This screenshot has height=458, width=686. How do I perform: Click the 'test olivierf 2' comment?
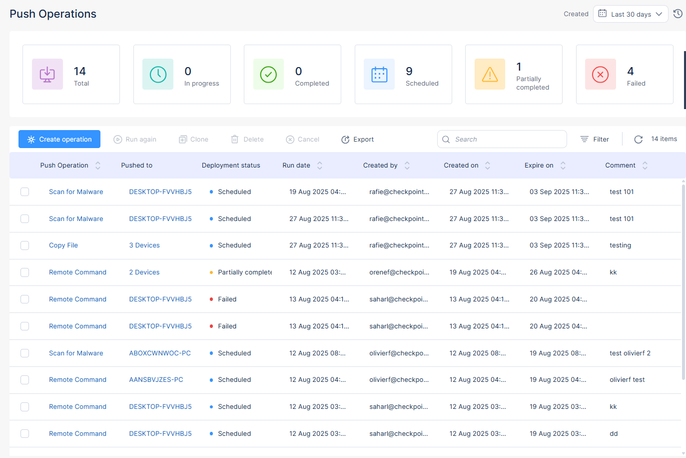coord(630,353)
